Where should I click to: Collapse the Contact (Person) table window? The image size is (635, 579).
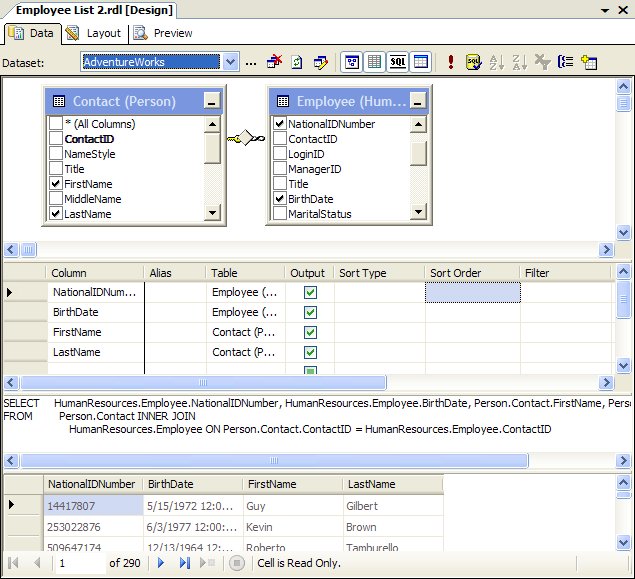point(211,101)
